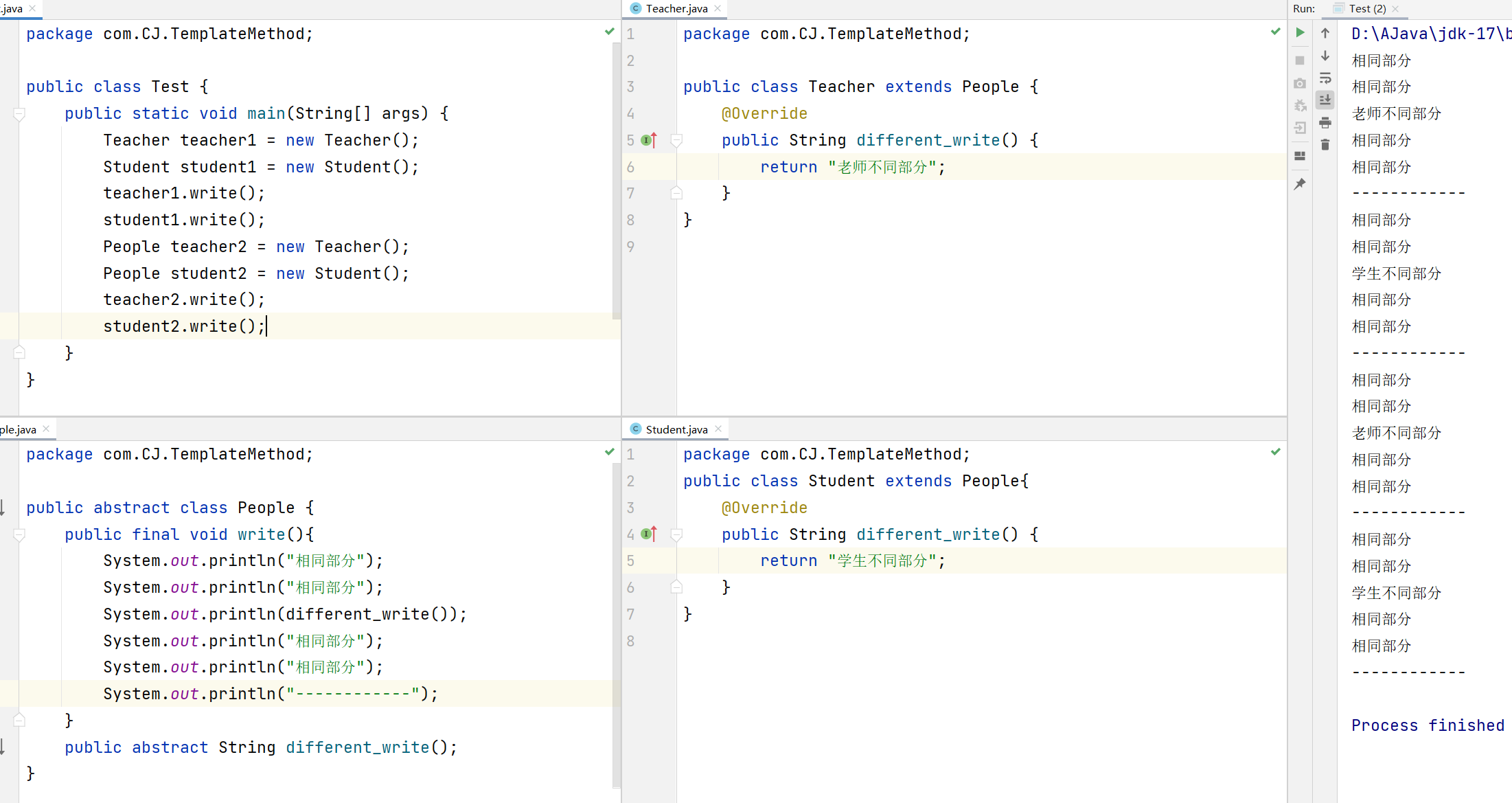Click the Down stack trace arrow
The width and height of the screenshot is (1512, 803).
(1325, 56)
